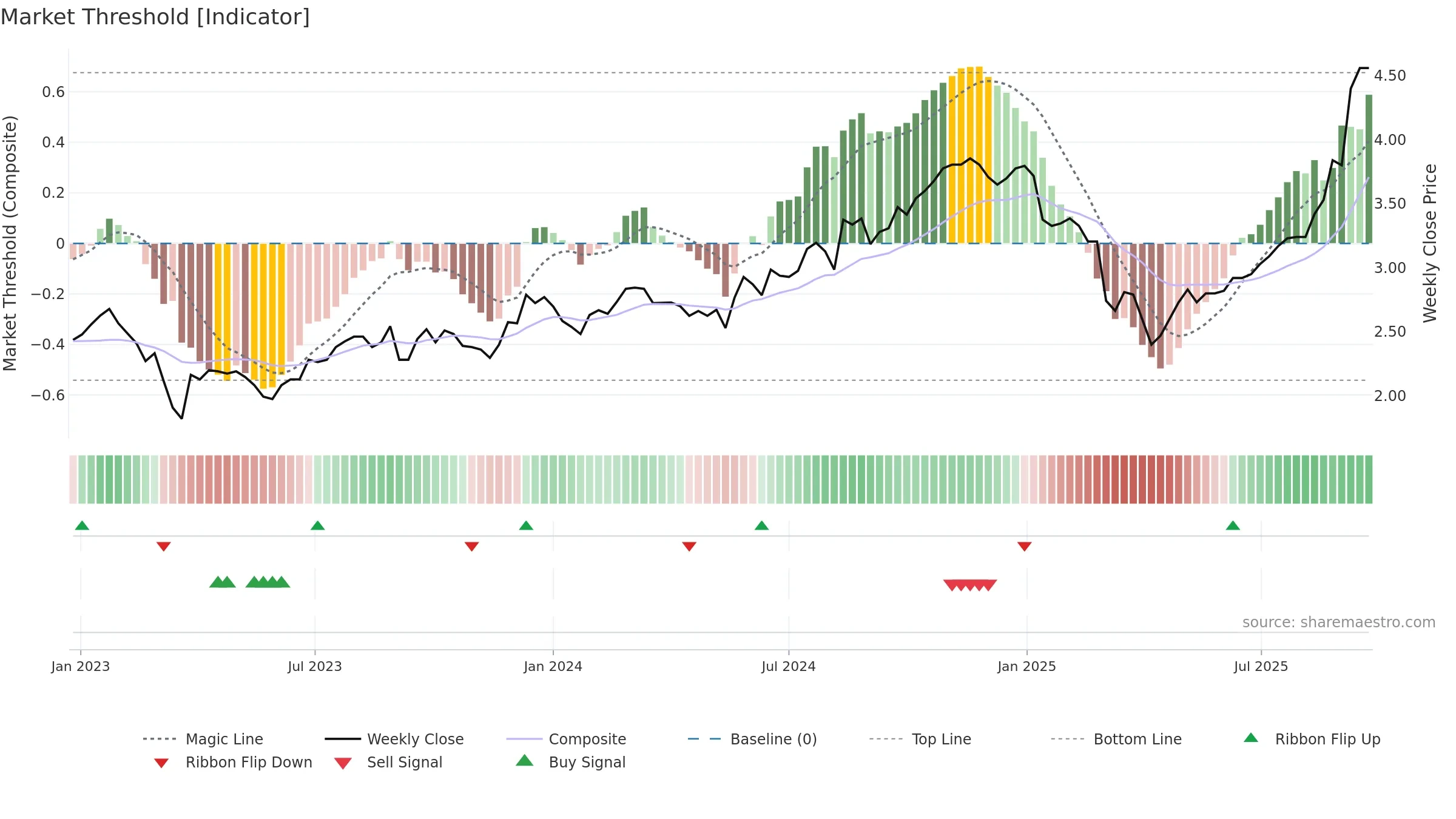Screen dimensions: 1456x819
Task: Click the 0.6 tick on the left axis
Action: click(53, 92)
